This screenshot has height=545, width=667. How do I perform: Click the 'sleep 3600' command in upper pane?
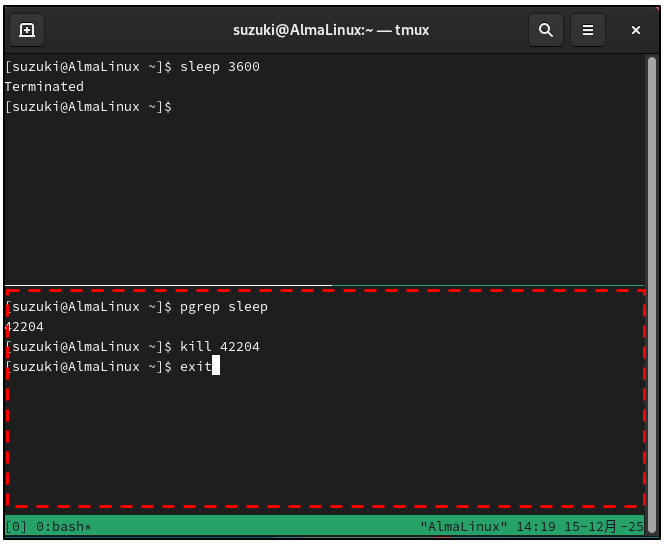pos(220,67)
